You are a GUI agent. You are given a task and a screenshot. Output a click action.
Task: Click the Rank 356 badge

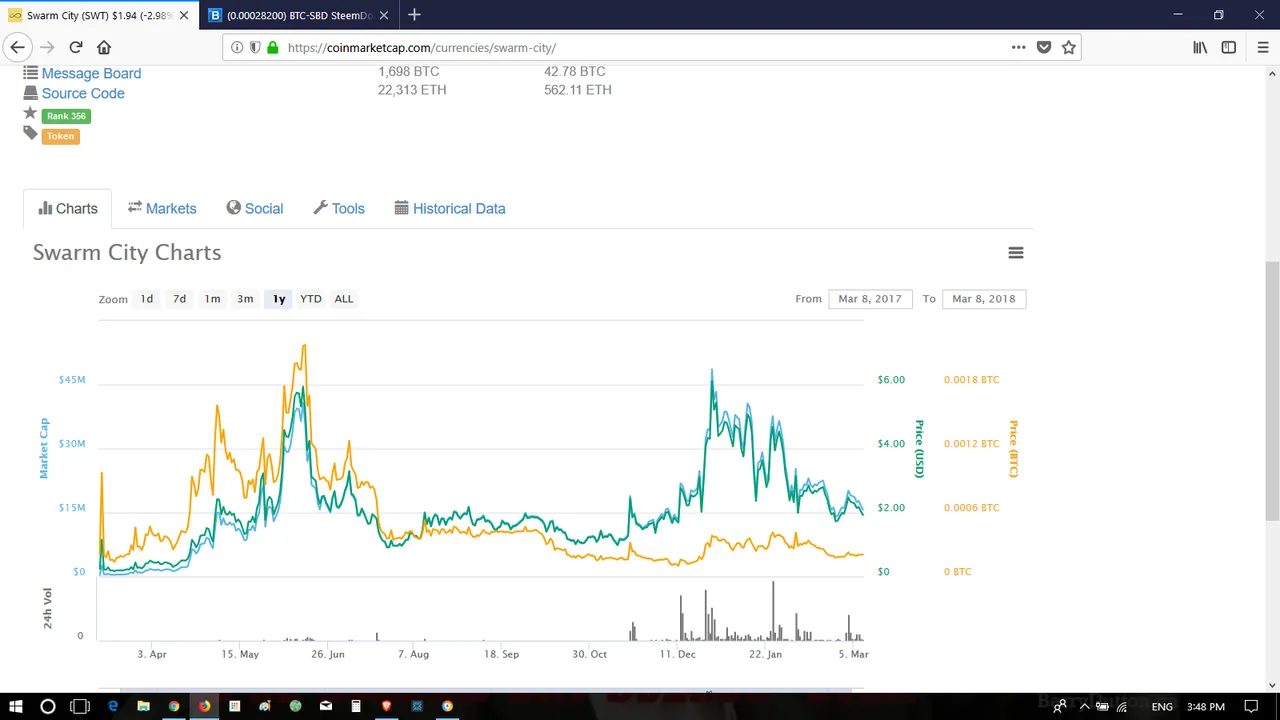(x=66, y=116)
